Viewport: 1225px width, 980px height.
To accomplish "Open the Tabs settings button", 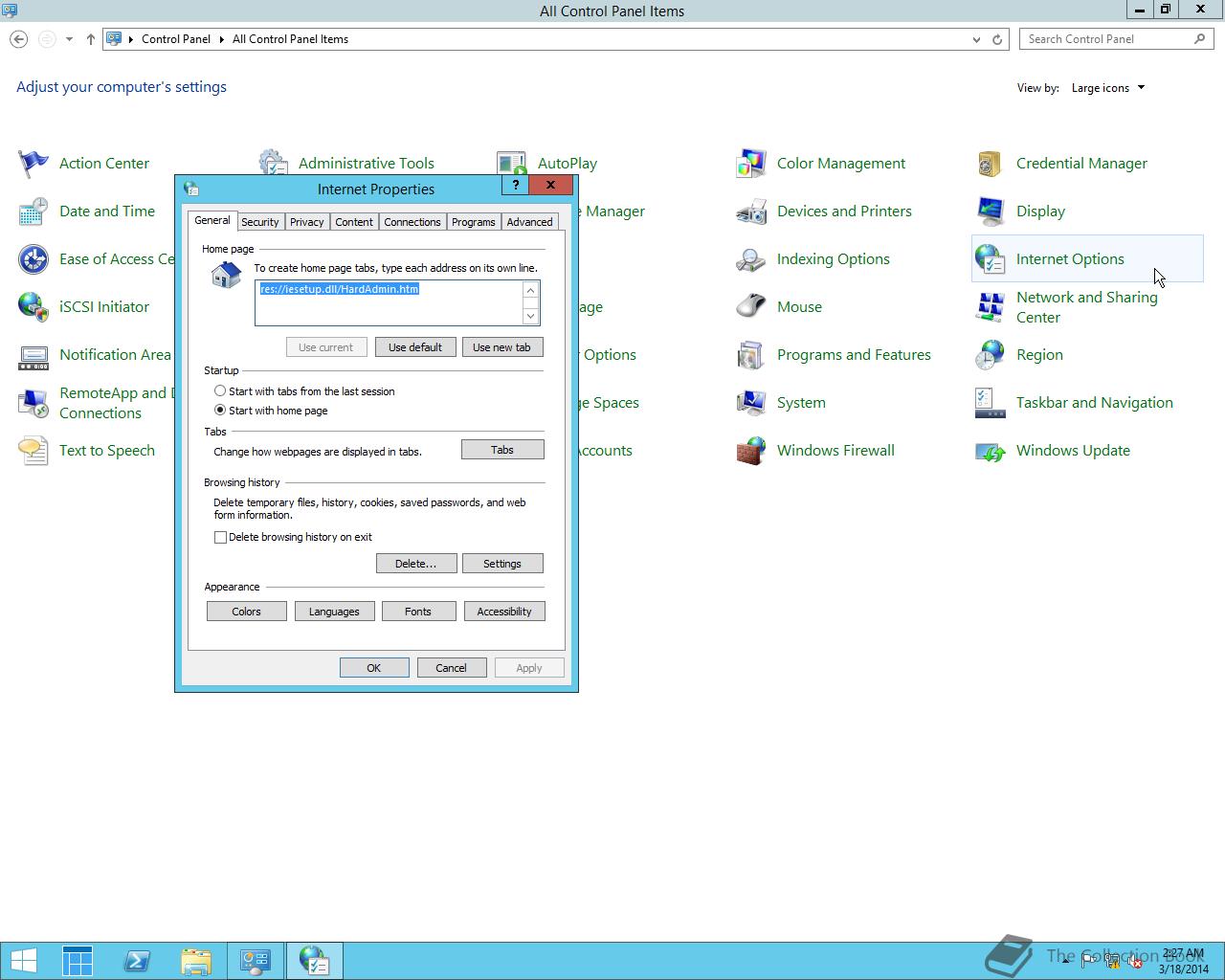I will point(502,450).
